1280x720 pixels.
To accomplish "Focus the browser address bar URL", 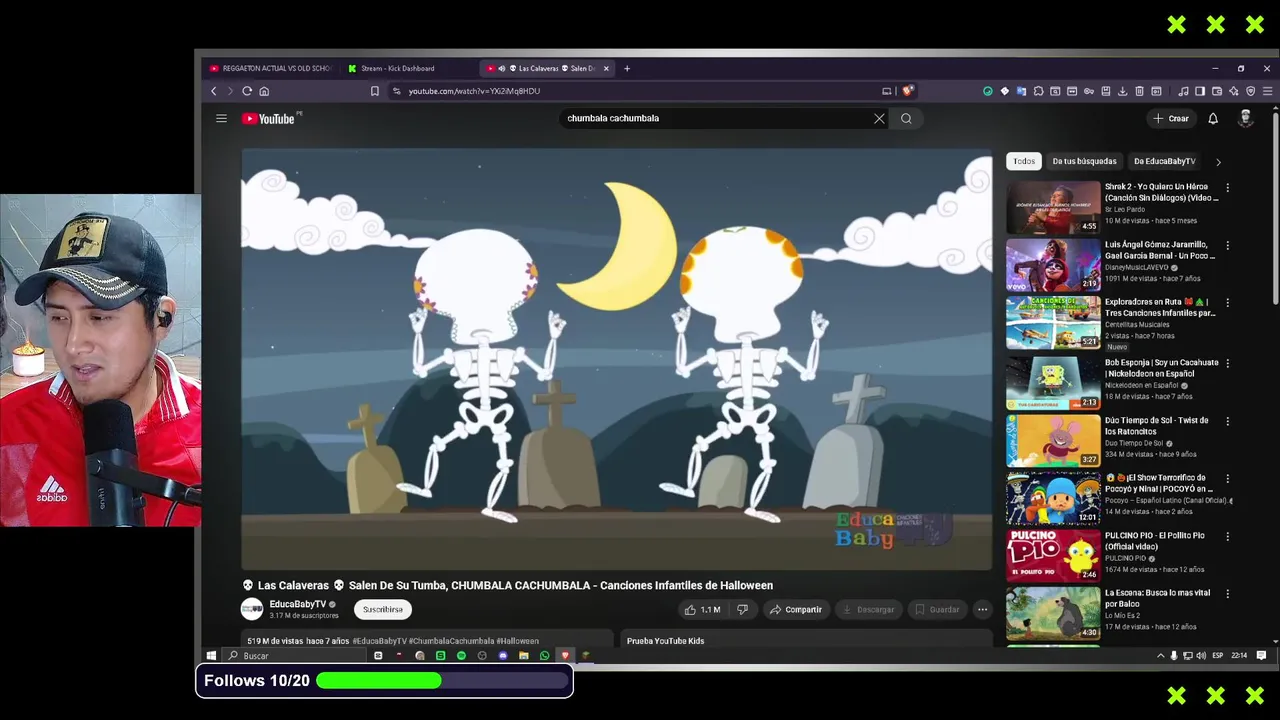I will point(474,91).
